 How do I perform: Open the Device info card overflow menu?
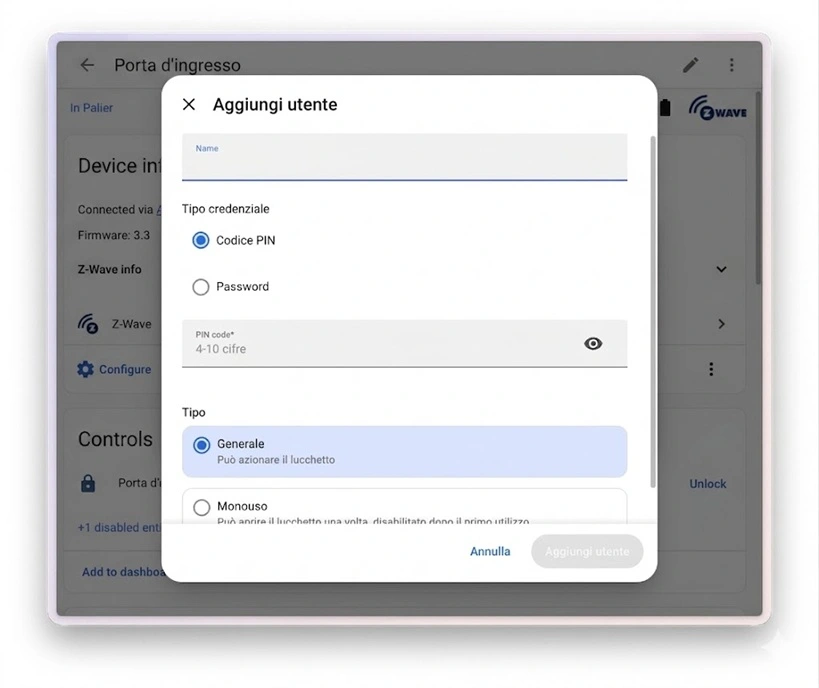[x=711, y=369]
